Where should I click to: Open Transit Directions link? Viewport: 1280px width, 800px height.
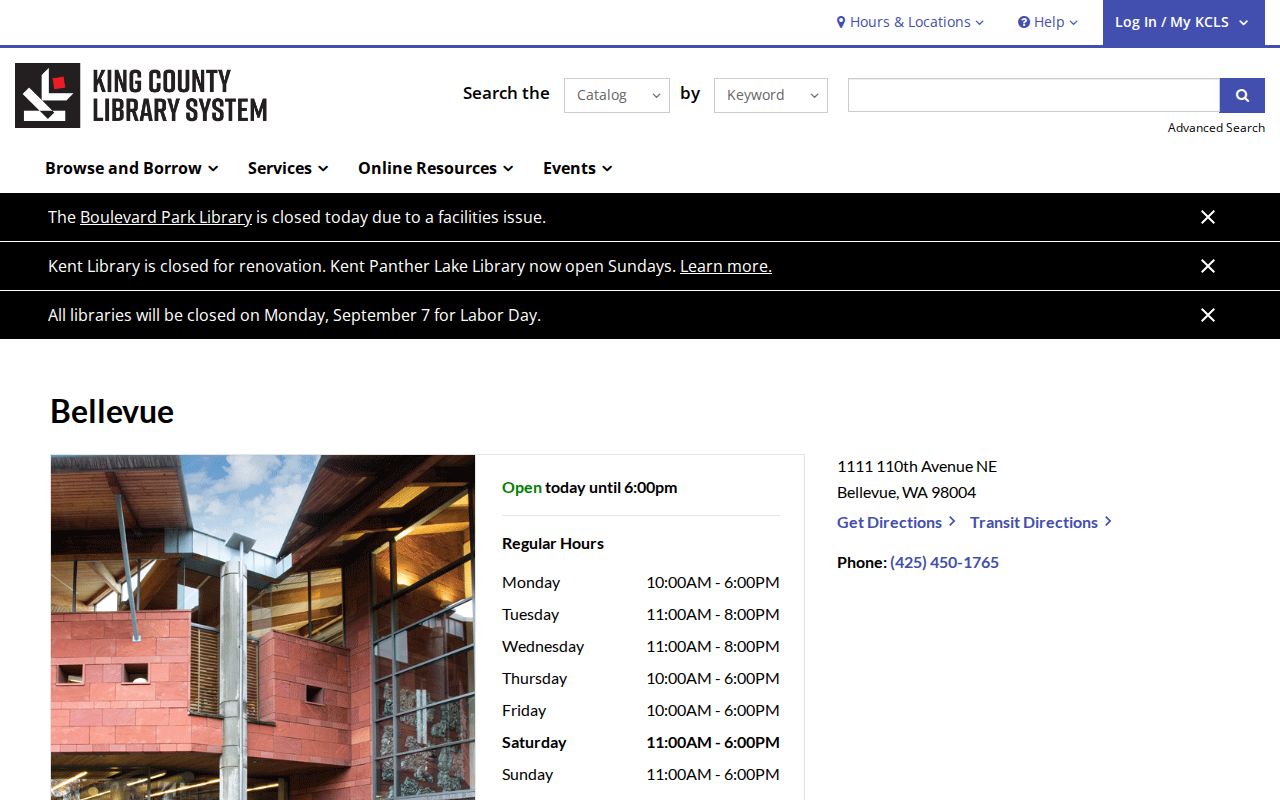point(1041,522)
